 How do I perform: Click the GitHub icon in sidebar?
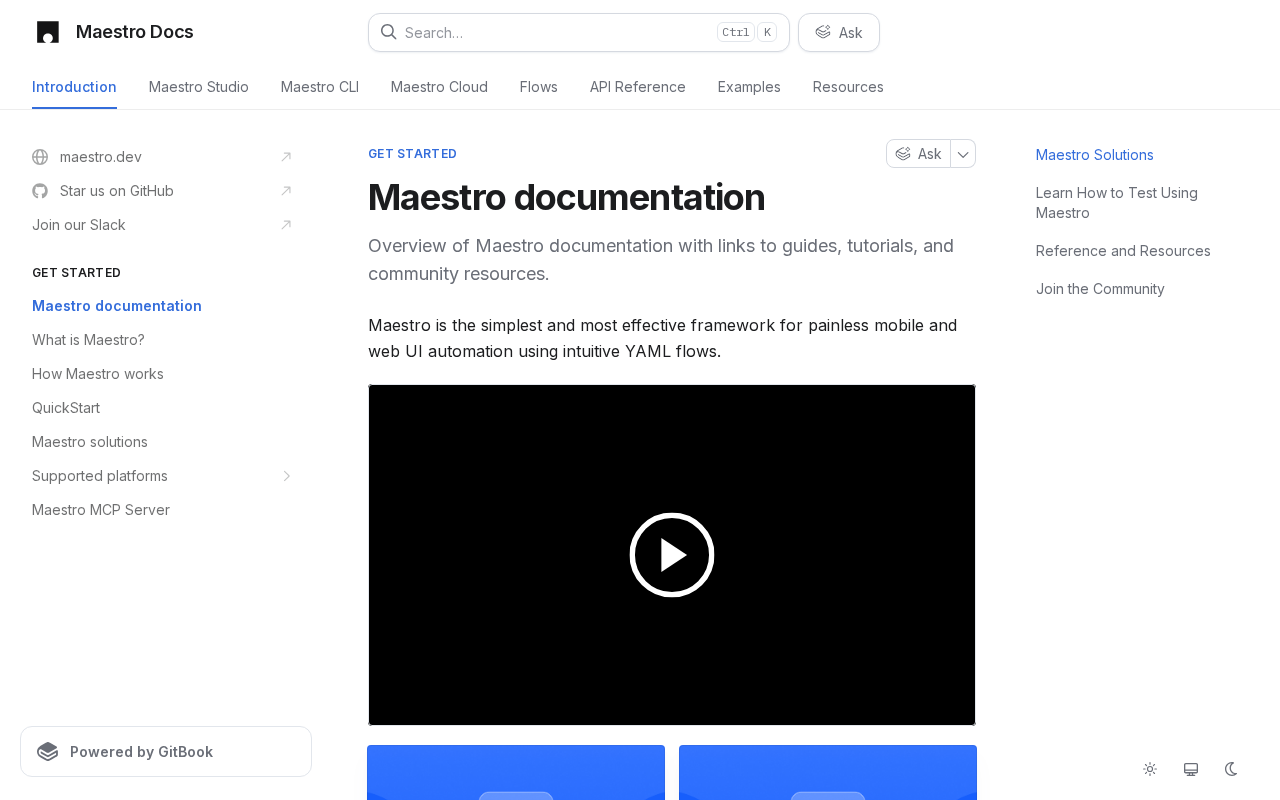[x=40, y=191]
